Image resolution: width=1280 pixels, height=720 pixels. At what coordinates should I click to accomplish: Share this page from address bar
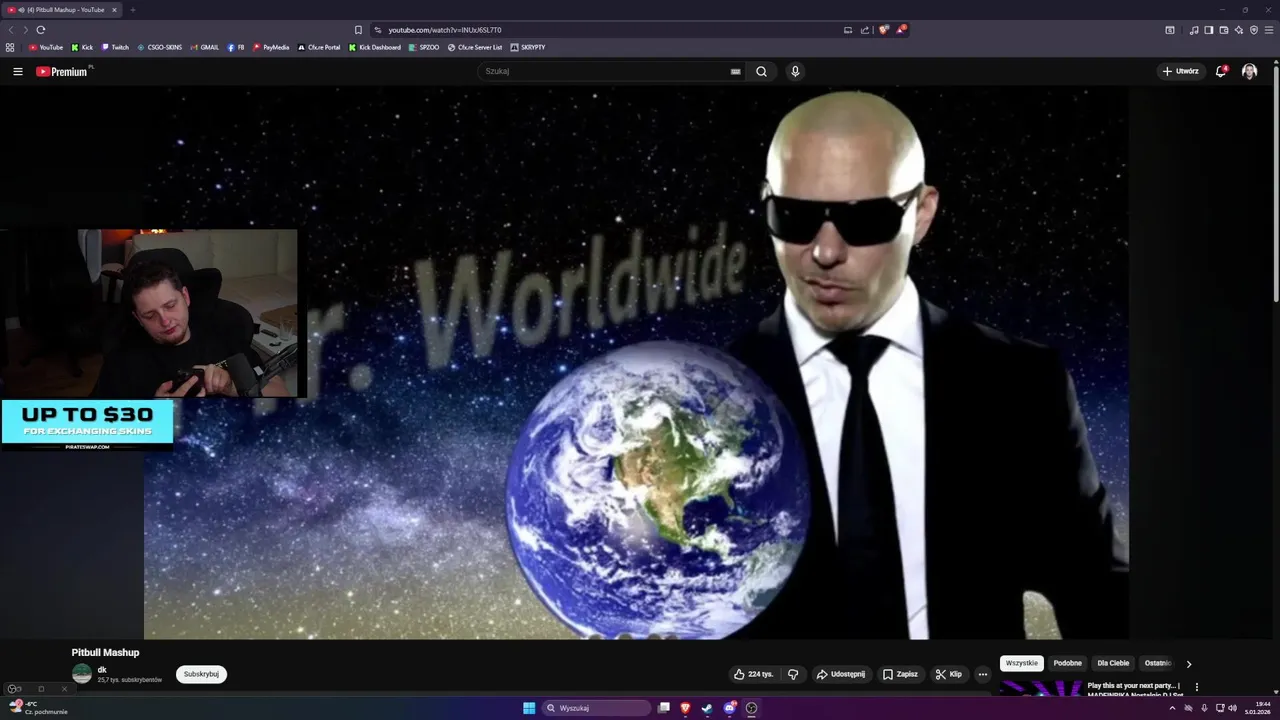coord(864,30)
